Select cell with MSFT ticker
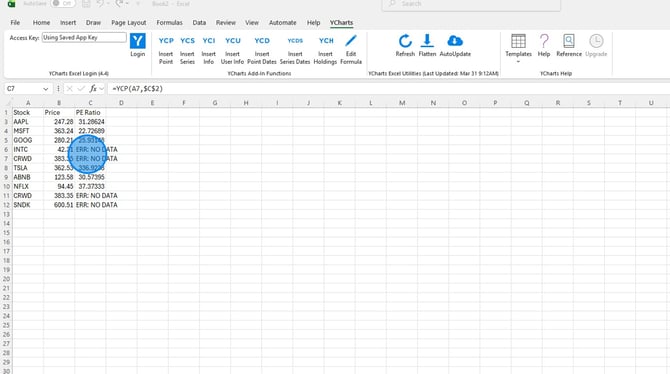Viewport: 670px width, 374px height. [28, 131]
